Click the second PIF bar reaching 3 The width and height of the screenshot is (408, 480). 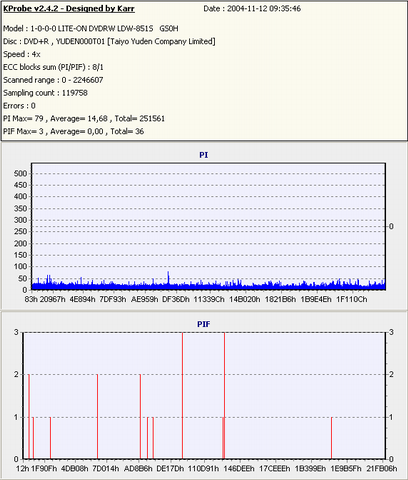224,396
